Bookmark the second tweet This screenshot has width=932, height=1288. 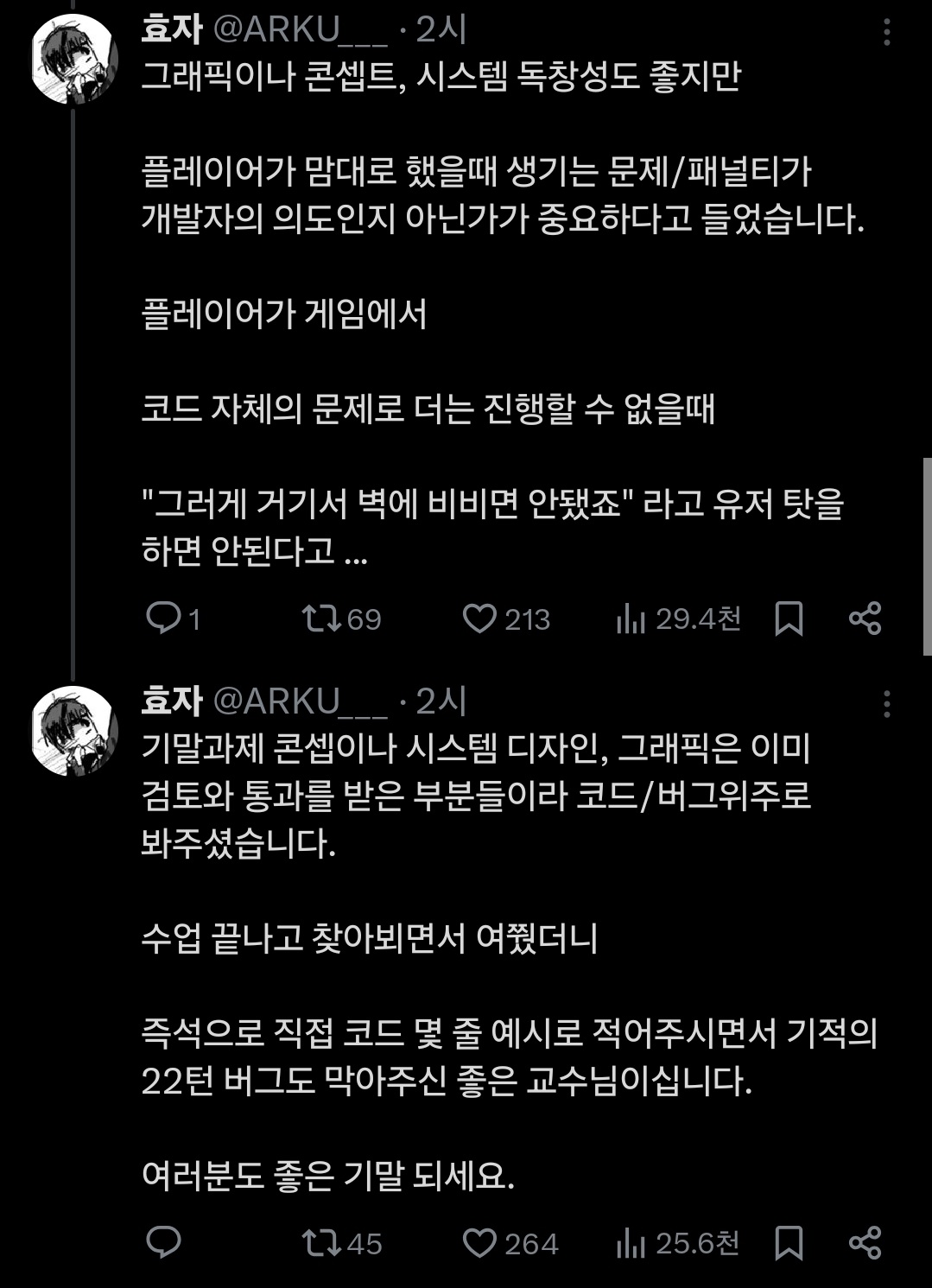789,1243
